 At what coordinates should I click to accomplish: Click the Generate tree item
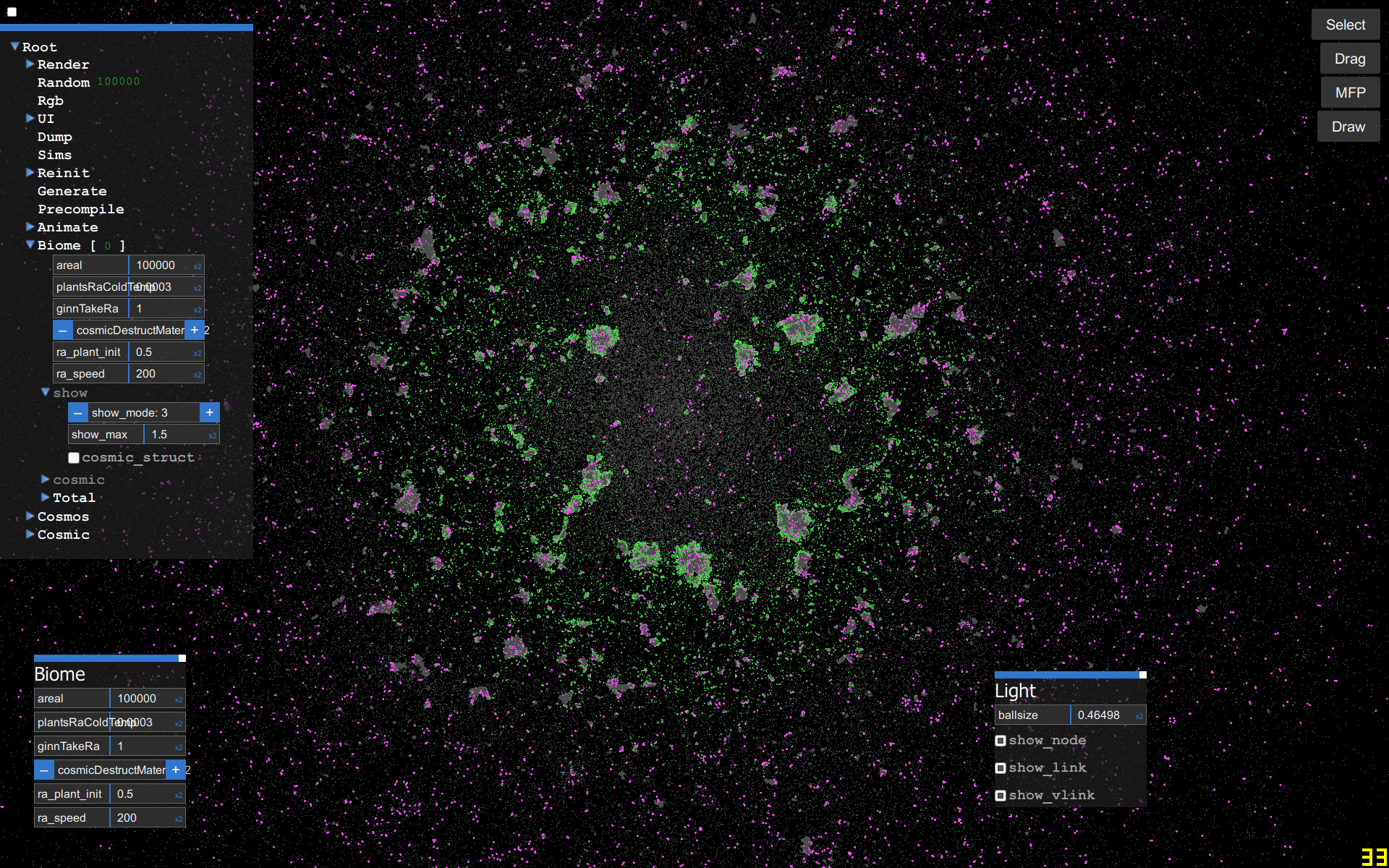click(x=72, y=191)
